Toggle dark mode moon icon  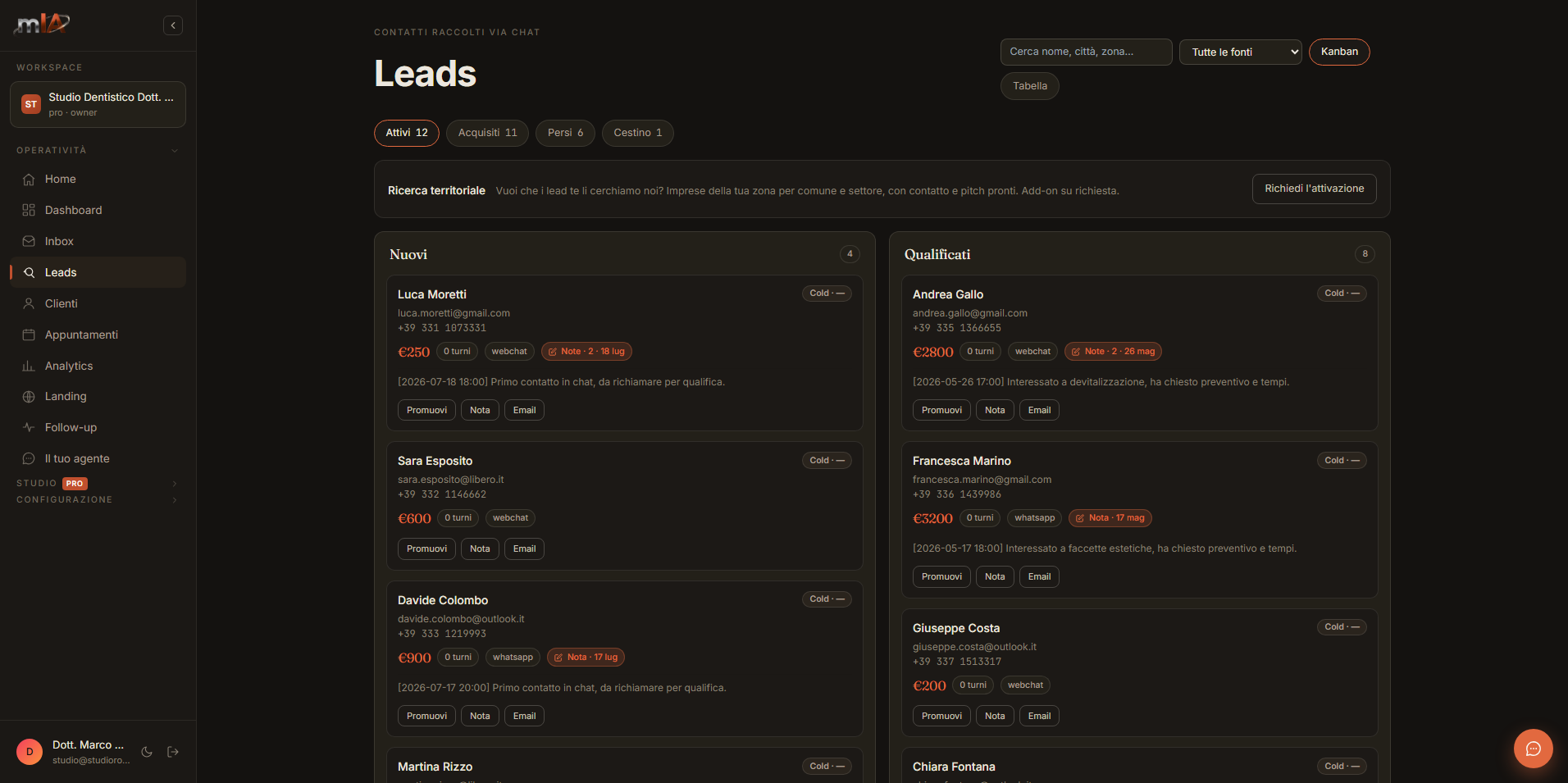(x=147, y=752)
